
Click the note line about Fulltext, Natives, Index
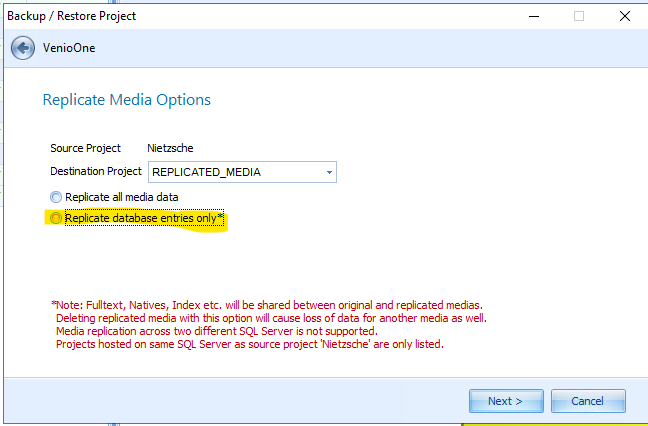267,305
